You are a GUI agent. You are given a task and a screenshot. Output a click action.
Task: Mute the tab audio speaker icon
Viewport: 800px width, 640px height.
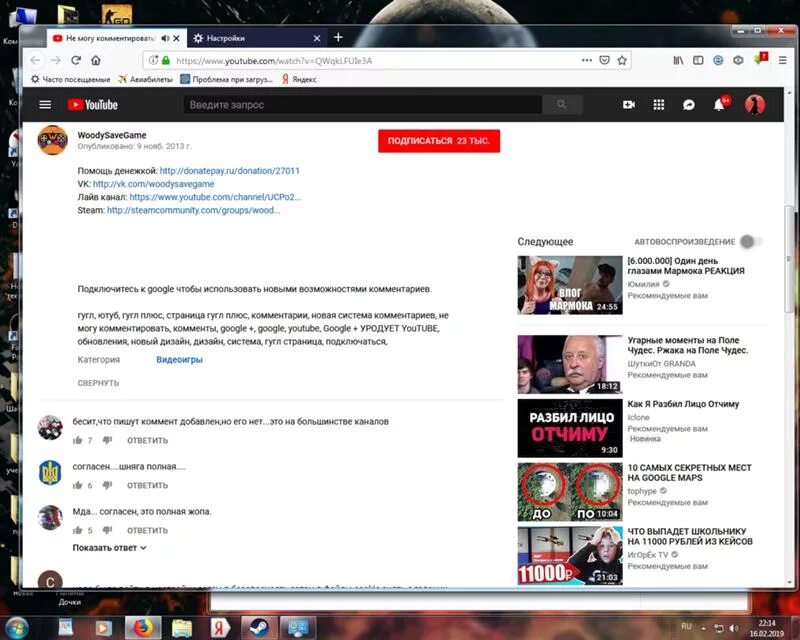[165, 38]
